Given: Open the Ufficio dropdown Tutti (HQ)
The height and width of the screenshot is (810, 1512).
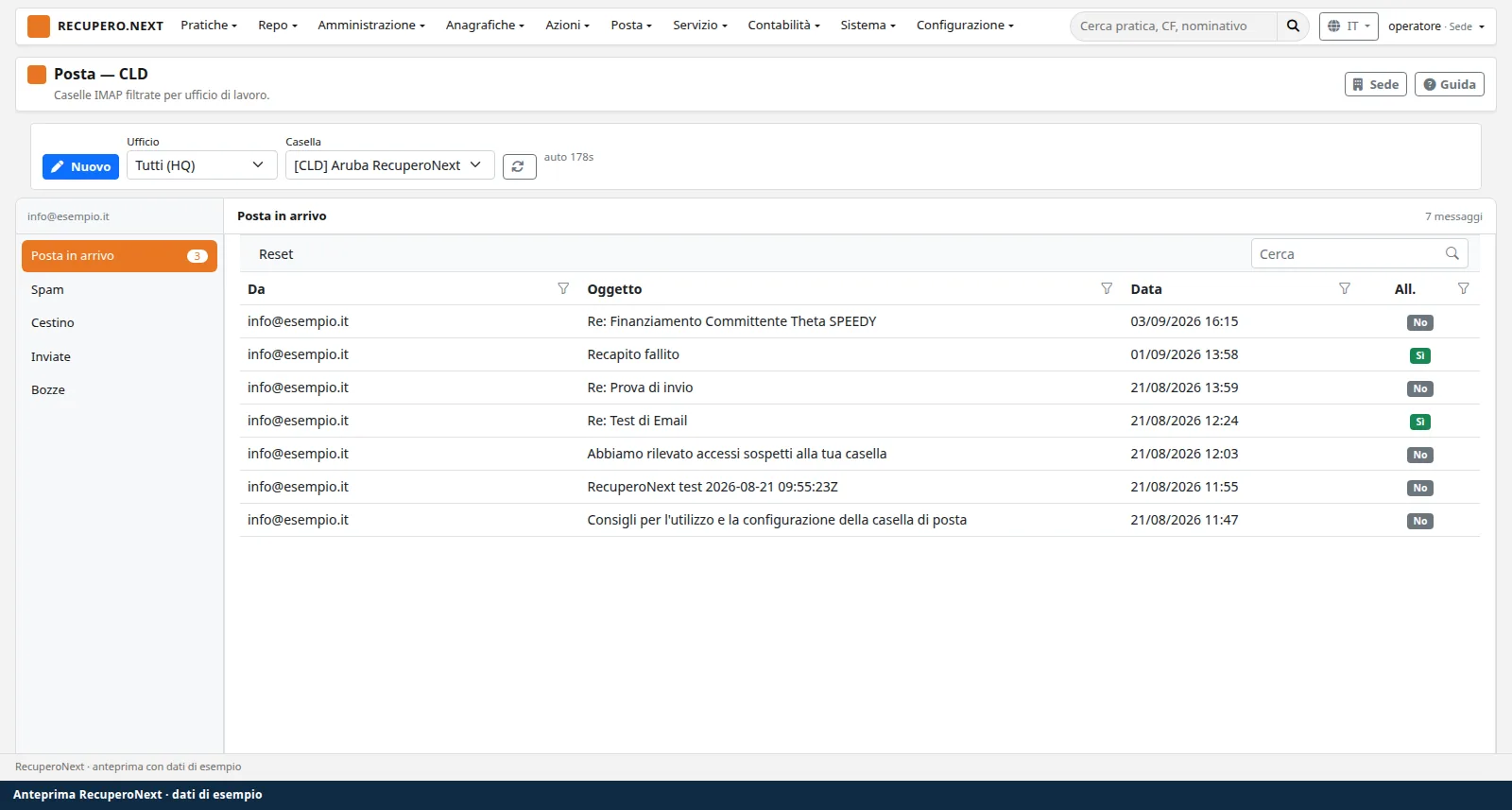Looking at the screenshot, I should (201, 164).
